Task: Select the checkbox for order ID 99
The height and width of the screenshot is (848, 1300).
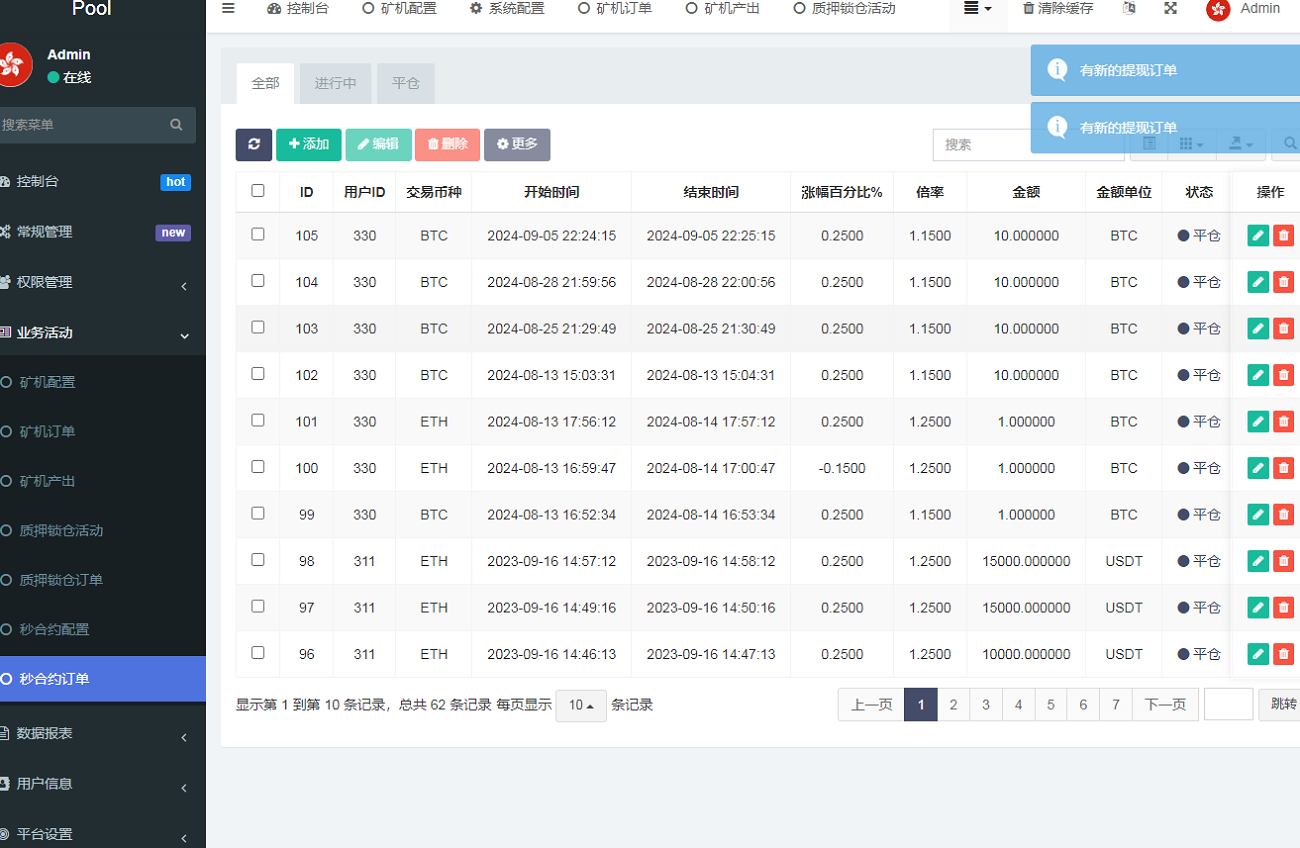Action: click(x=258, y=513)
